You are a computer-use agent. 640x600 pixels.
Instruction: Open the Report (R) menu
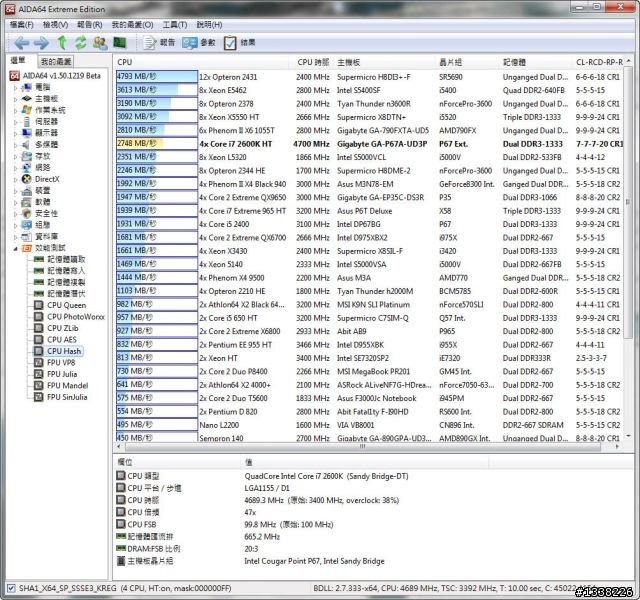[x=89, y=24]
